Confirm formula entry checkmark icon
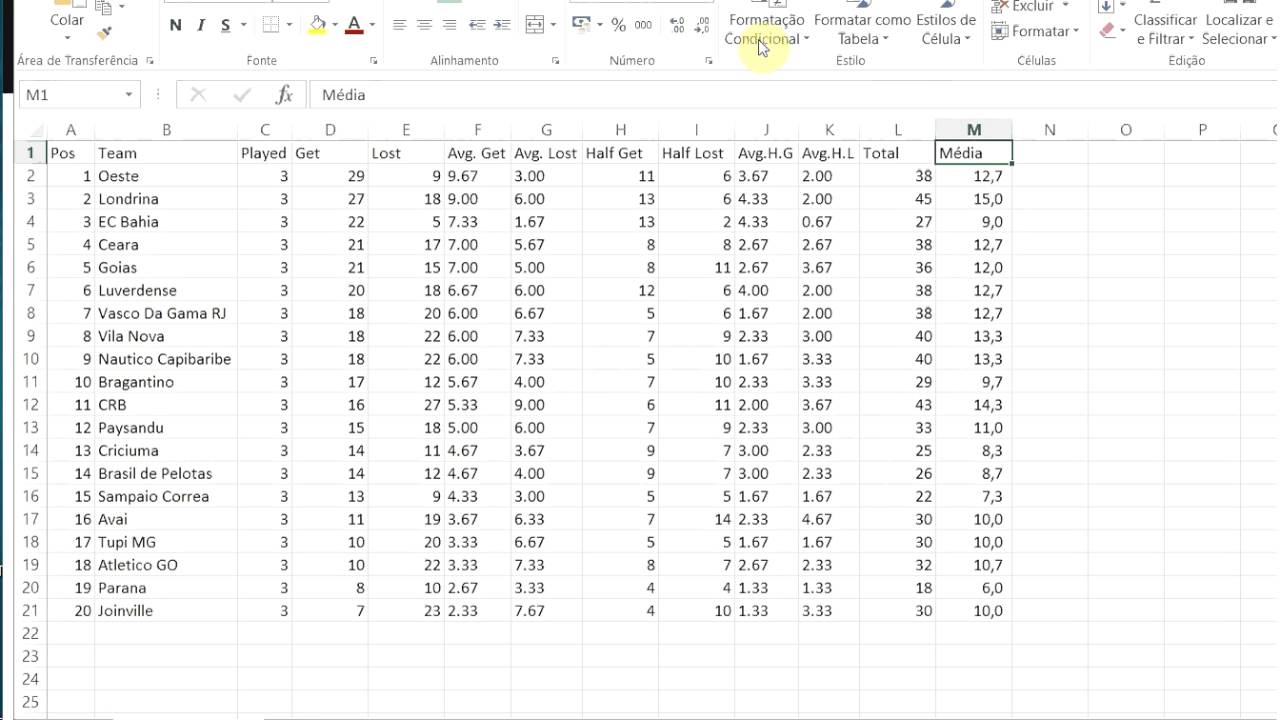This screenshot has width=1280, height=720. (x=241, y=95)
